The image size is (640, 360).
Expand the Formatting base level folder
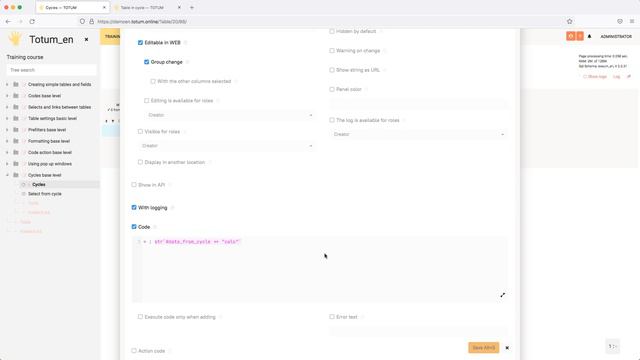coord(7,141)
